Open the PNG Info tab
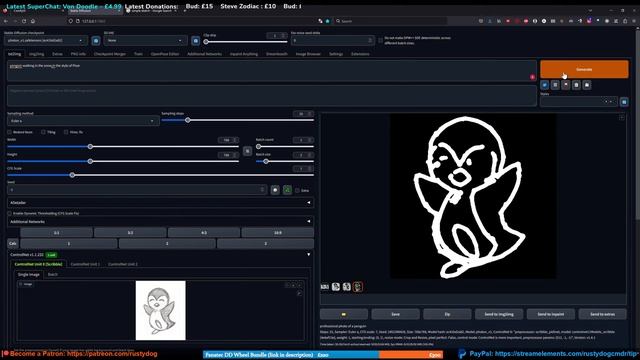The width and height of the screenshot is (640, 360). [x=78, y=54]
